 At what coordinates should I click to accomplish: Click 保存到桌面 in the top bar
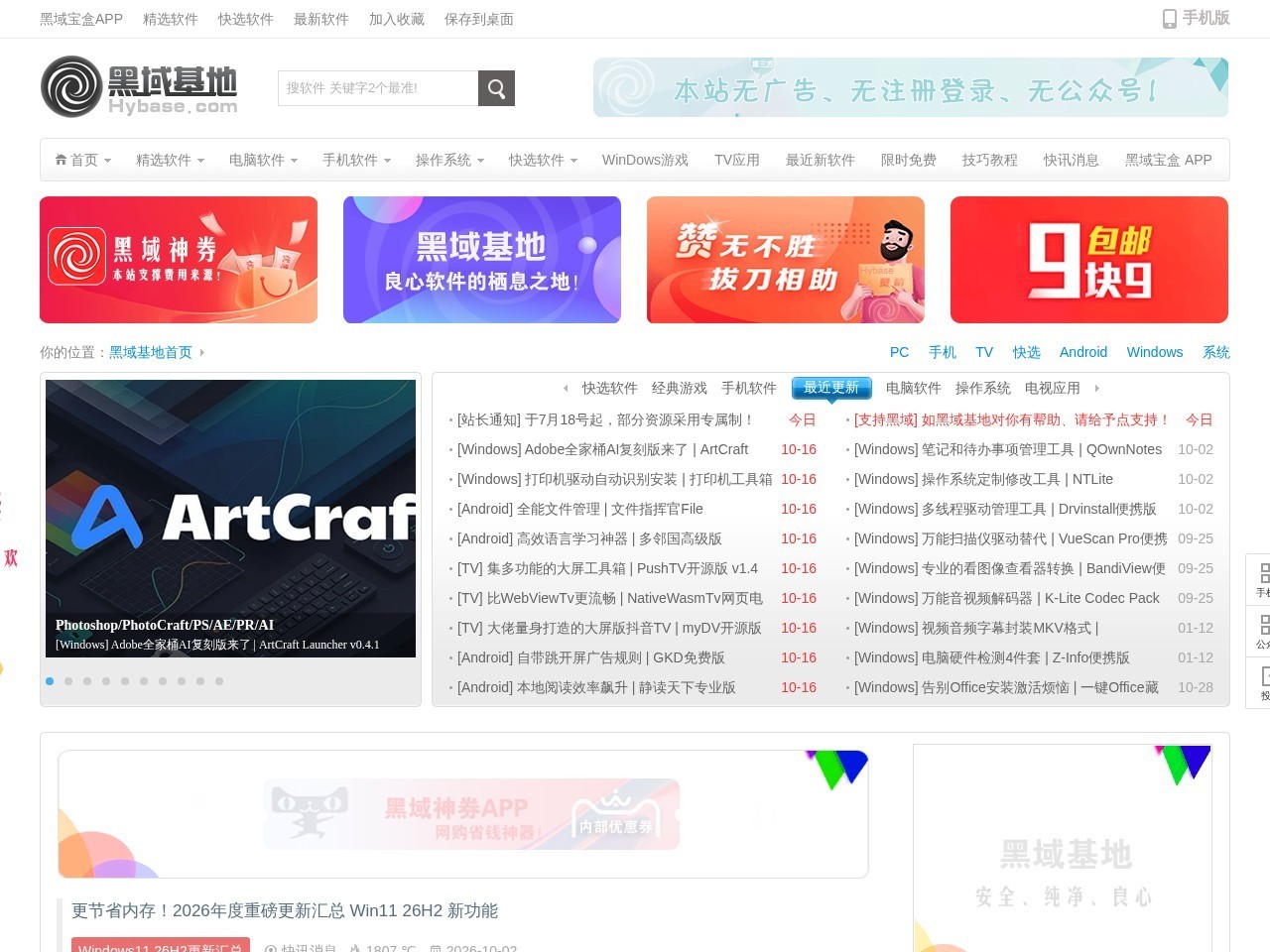[x=479, y=19]
